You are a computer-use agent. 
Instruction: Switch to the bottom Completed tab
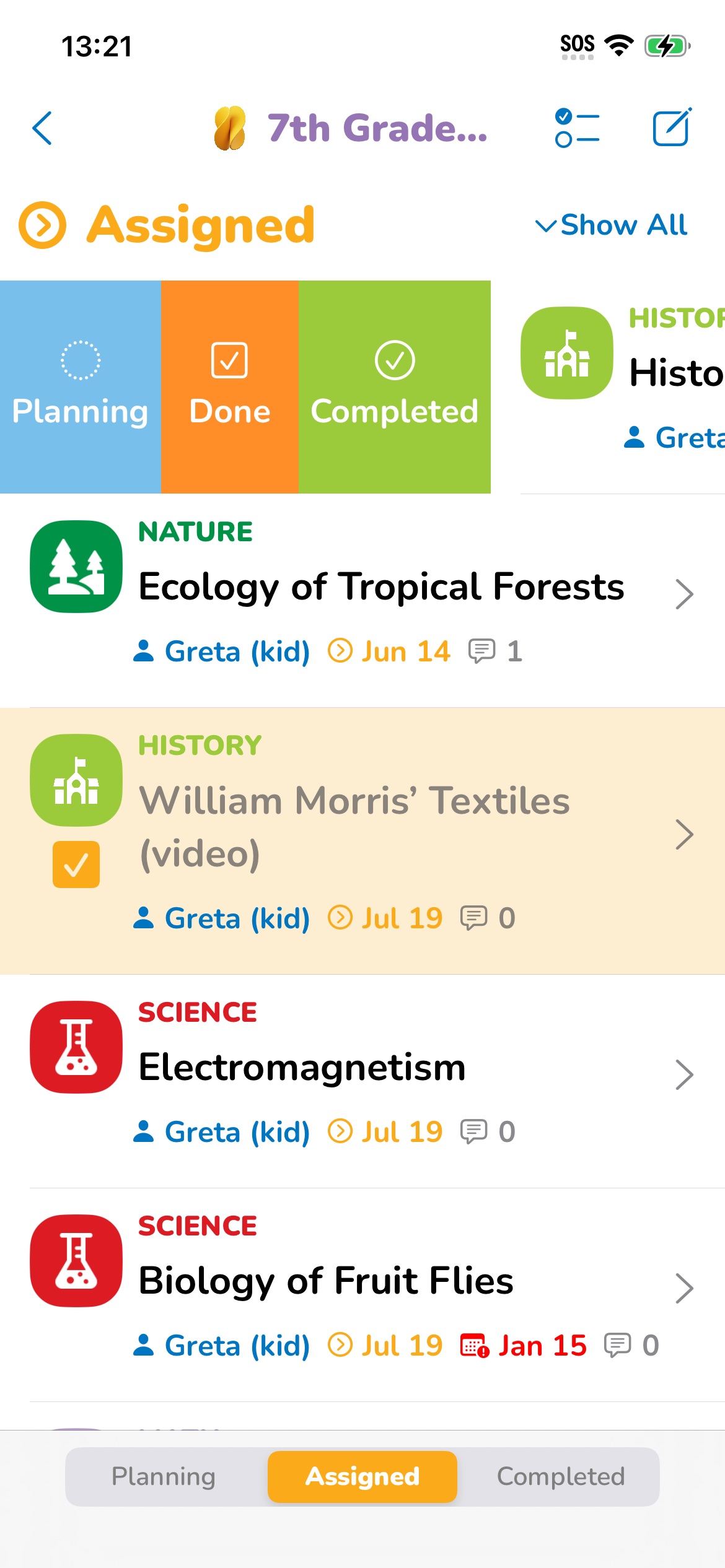(x=560, y=1476)
